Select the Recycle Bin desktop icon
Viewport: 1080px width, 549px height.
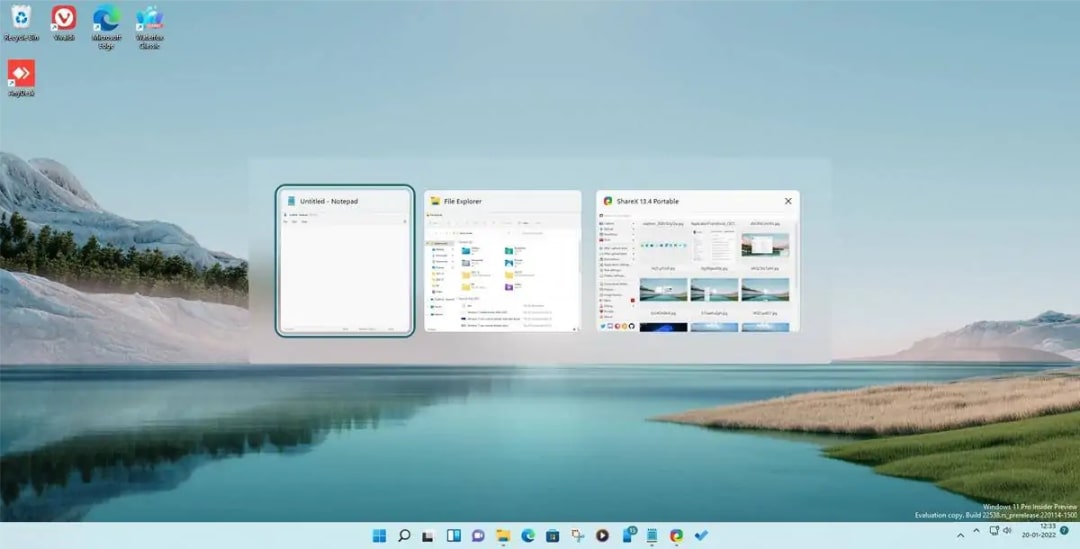pyautogui.click(x=21, y=23)
